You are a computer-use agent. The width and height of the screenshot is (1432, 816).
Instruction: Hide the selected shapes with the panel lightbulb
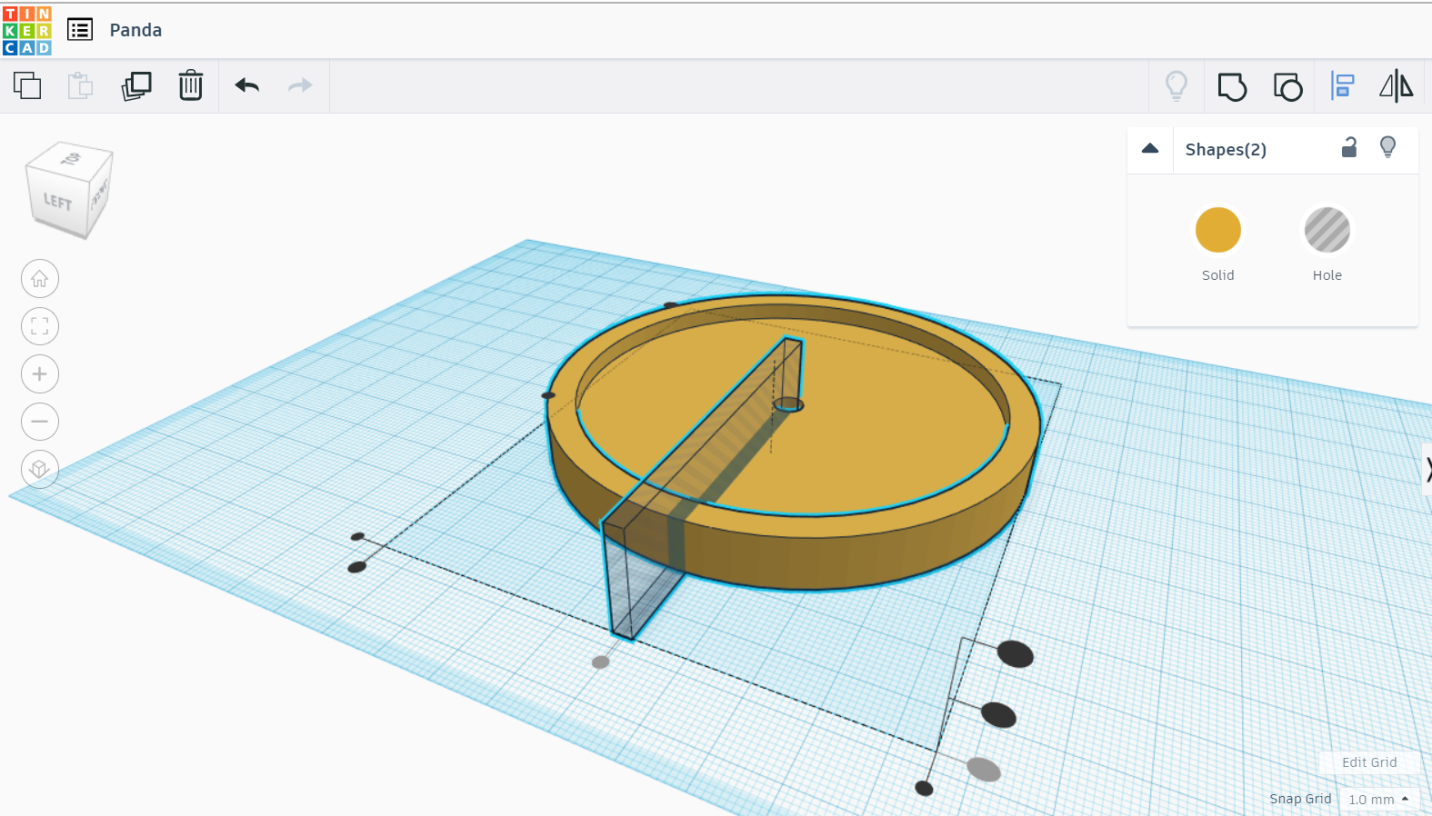tap(1388, 148)
